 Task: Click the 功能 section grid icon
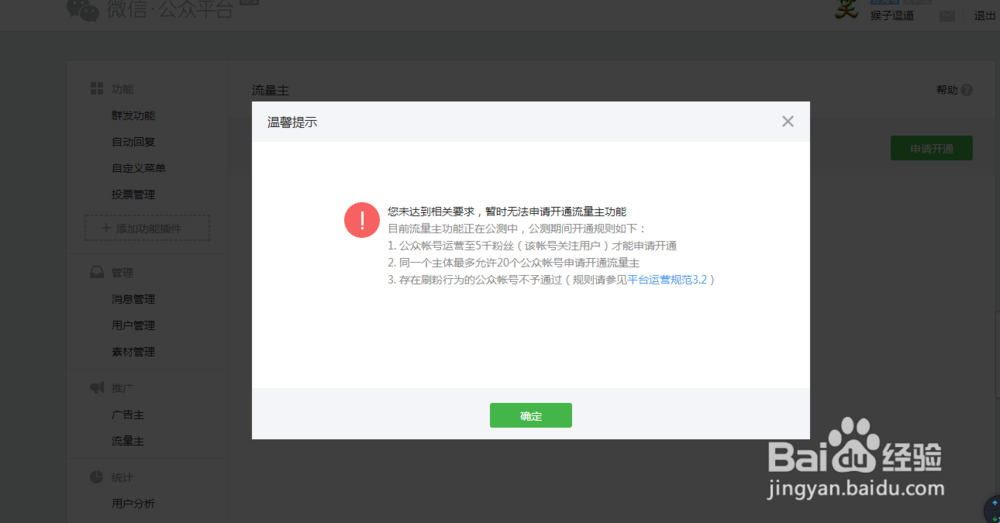97,89
